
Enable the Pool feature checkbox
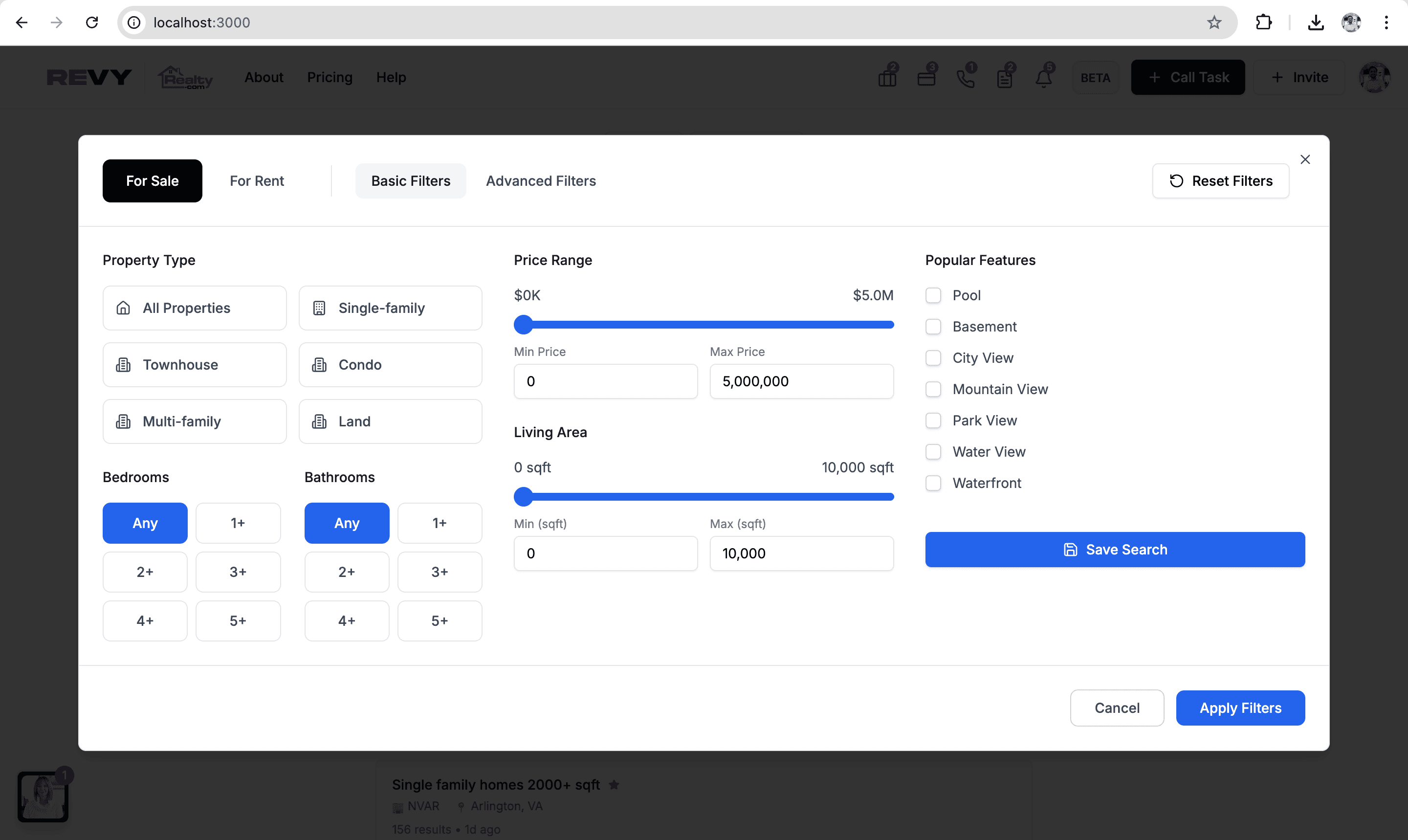[933, 295]
